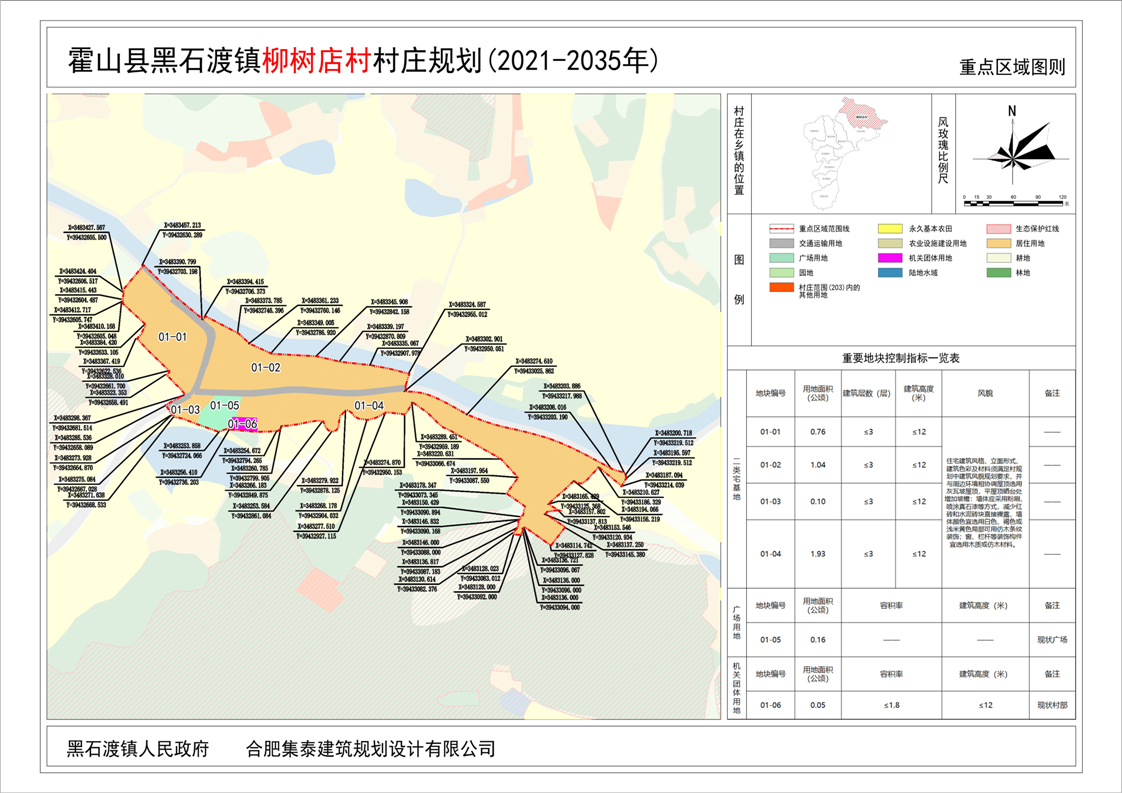Click the blue 陆地水域 legend swatch
1122x793 pixels.
click(x=889, y=272)
